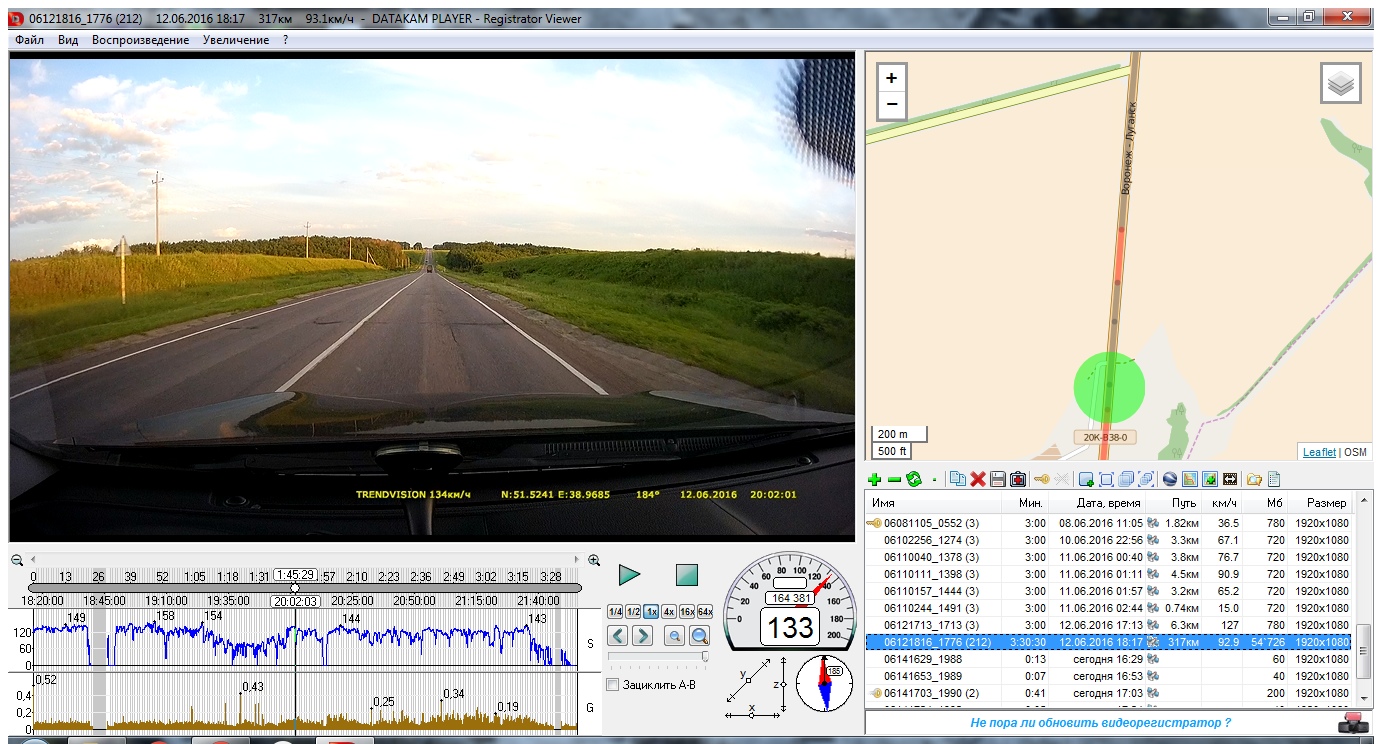Set playback speed to 1/2

click(632, 612)
